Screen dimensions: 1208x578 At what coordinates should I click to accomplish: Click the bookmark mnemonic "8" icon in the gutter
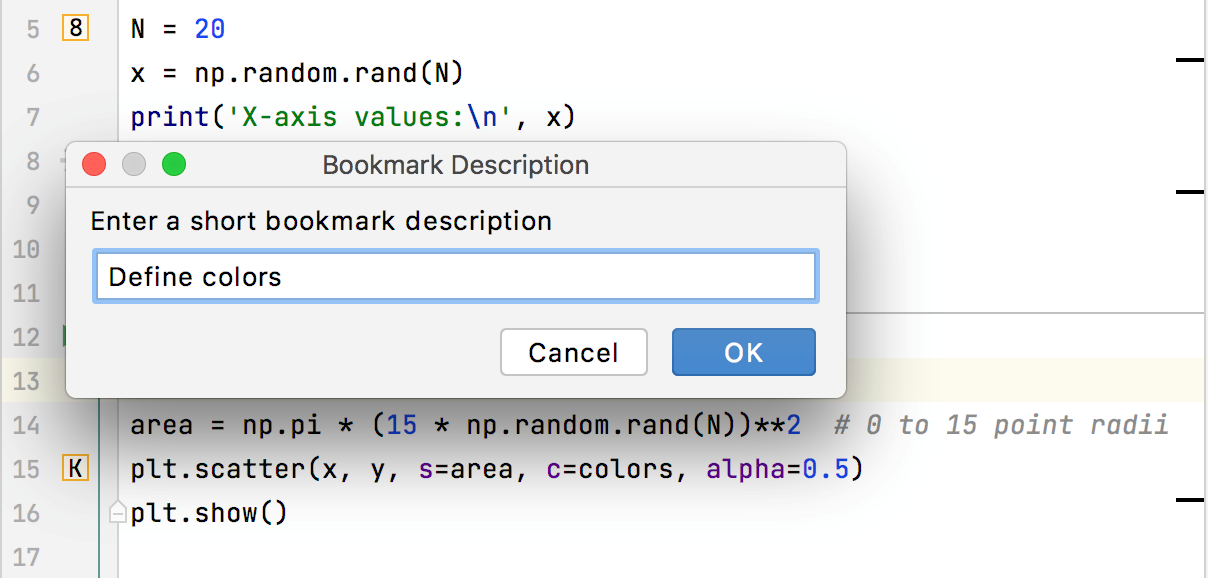(73, 29)
